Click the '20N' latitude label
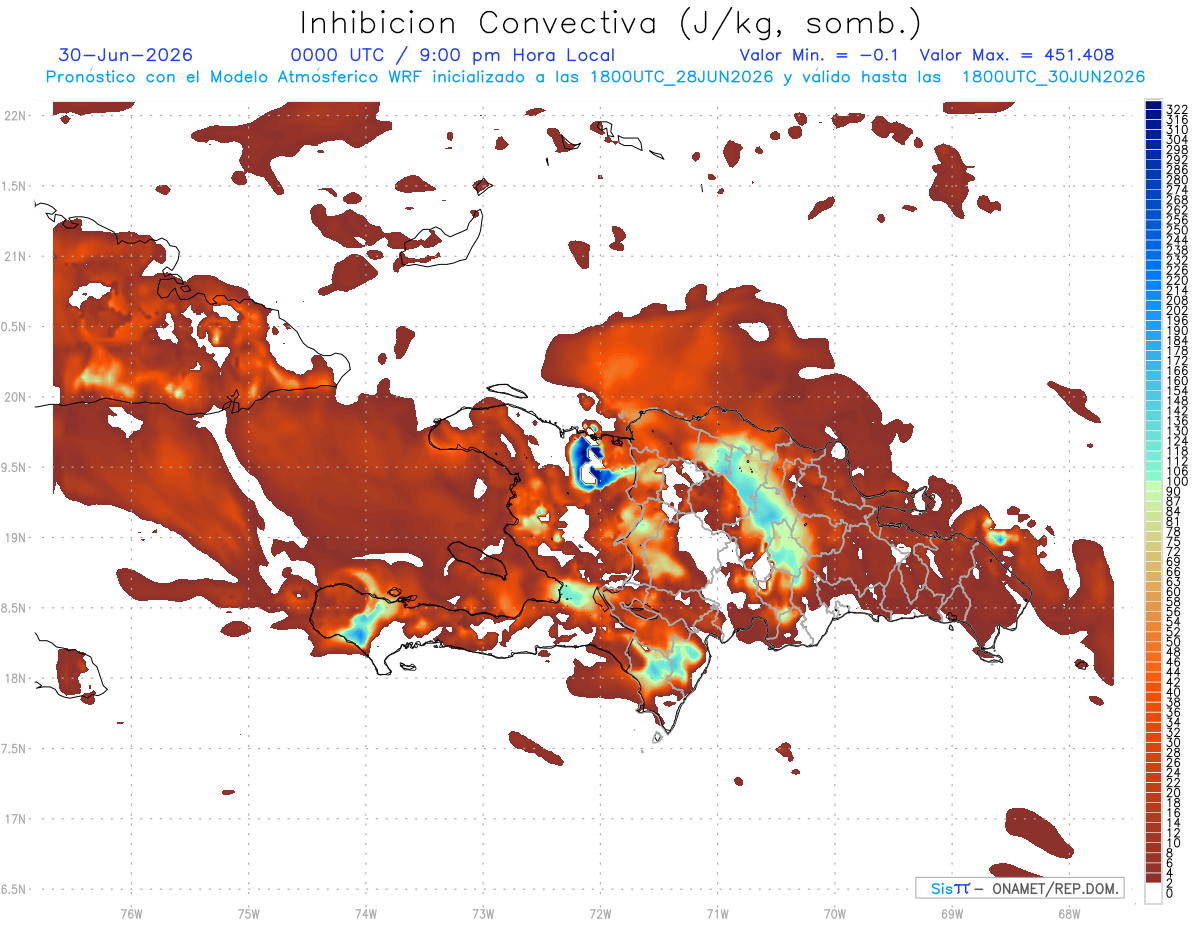 pyautogui.click(x=15, y=397)
